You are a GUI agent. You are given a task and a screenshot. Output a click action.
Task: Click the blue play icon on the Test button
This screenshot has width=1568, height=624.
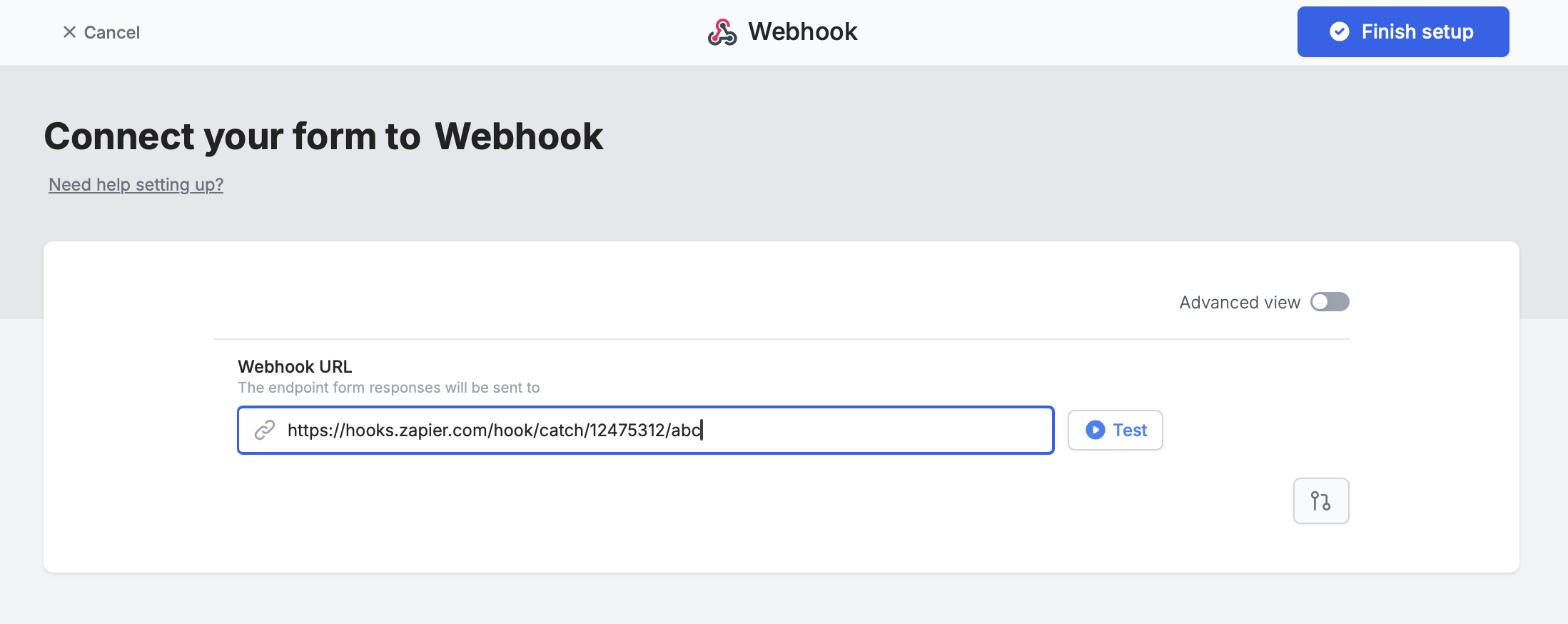point(1094,430)
